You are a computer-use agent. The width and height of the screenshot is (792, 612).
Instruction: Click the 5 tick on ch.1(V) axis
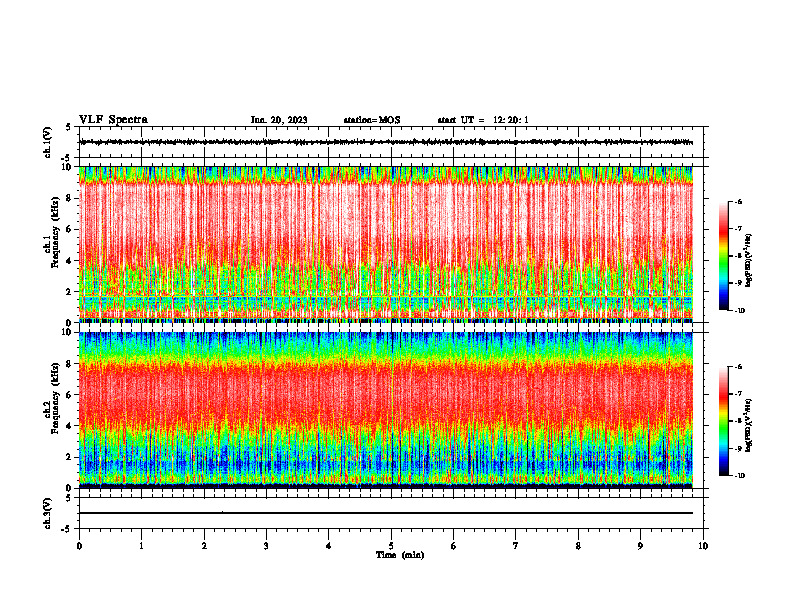click(x=69, y=128)
